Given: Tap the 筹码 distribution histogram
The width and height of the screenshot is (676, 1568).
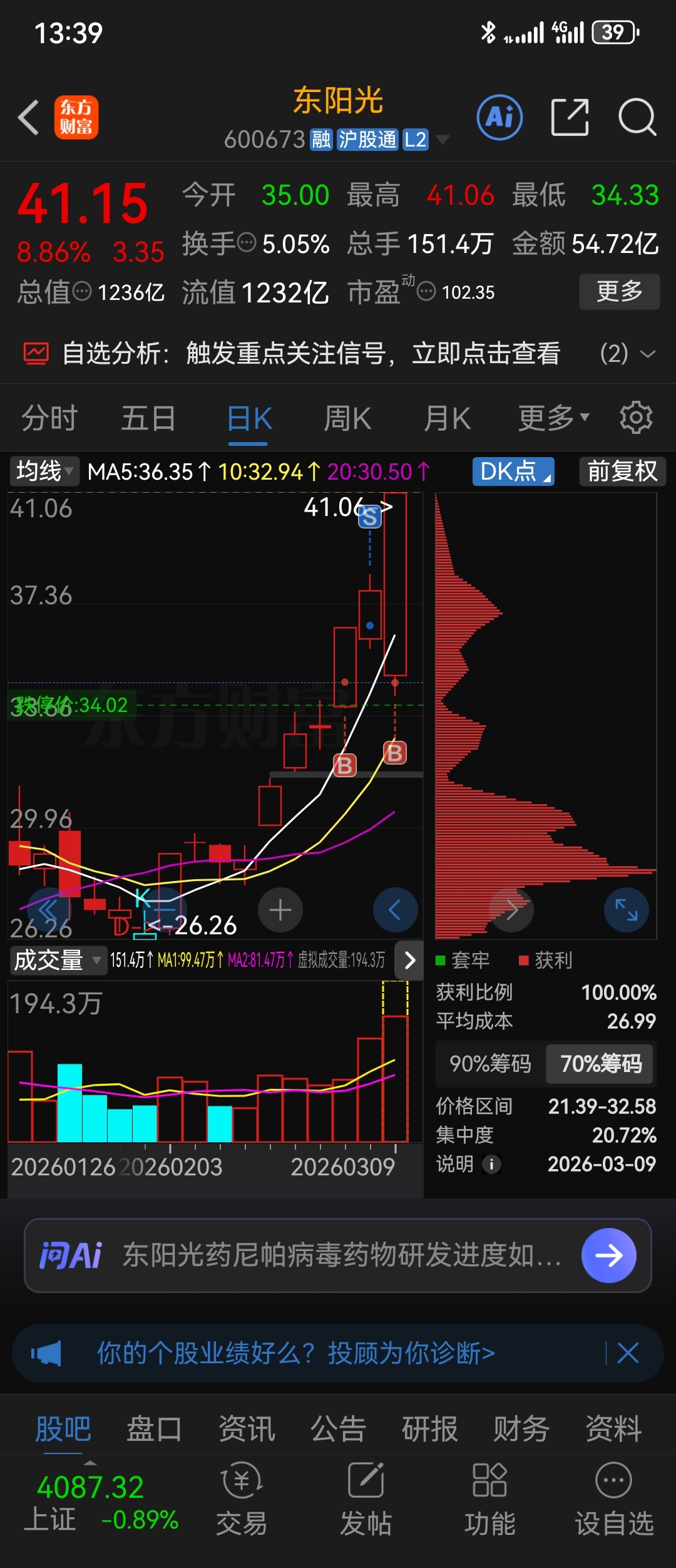Looking at the screenshot, I should click(545, 716).
